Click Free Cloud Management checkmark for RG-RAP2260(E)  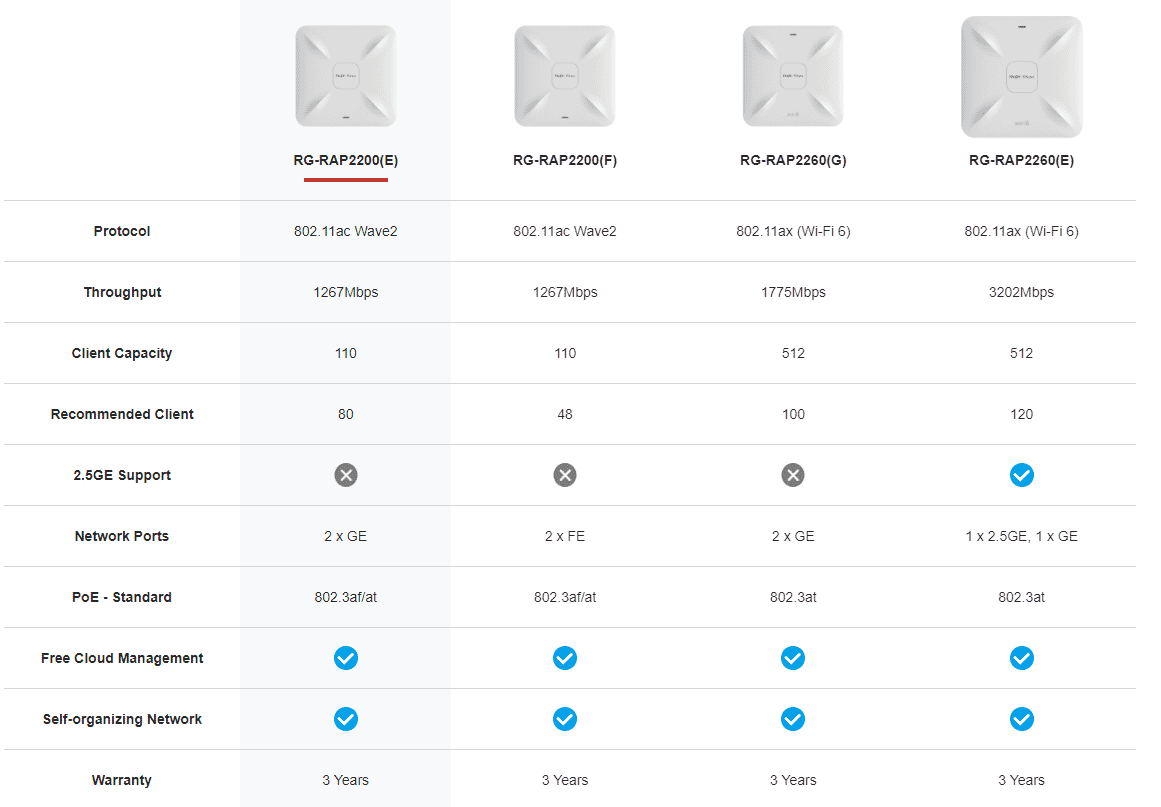point(1021,657)
